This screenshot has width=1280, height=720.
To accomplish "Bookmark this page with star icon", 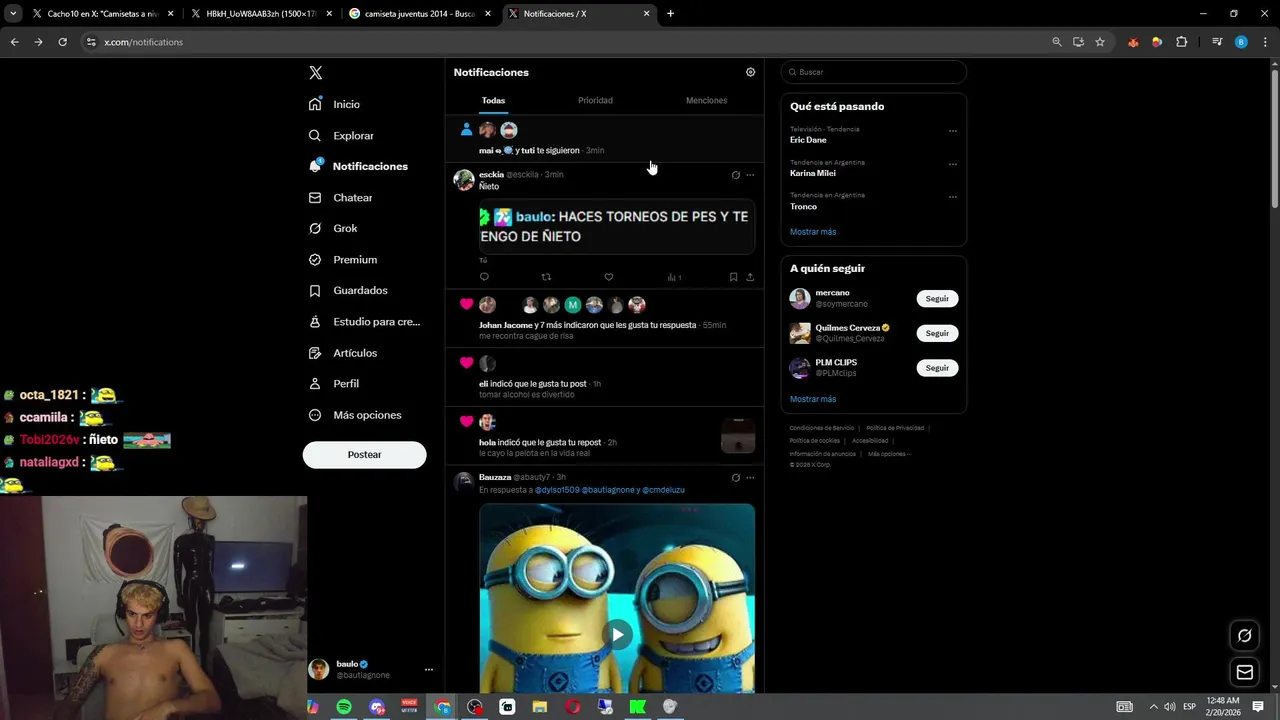I will (x=1100, y=42).
